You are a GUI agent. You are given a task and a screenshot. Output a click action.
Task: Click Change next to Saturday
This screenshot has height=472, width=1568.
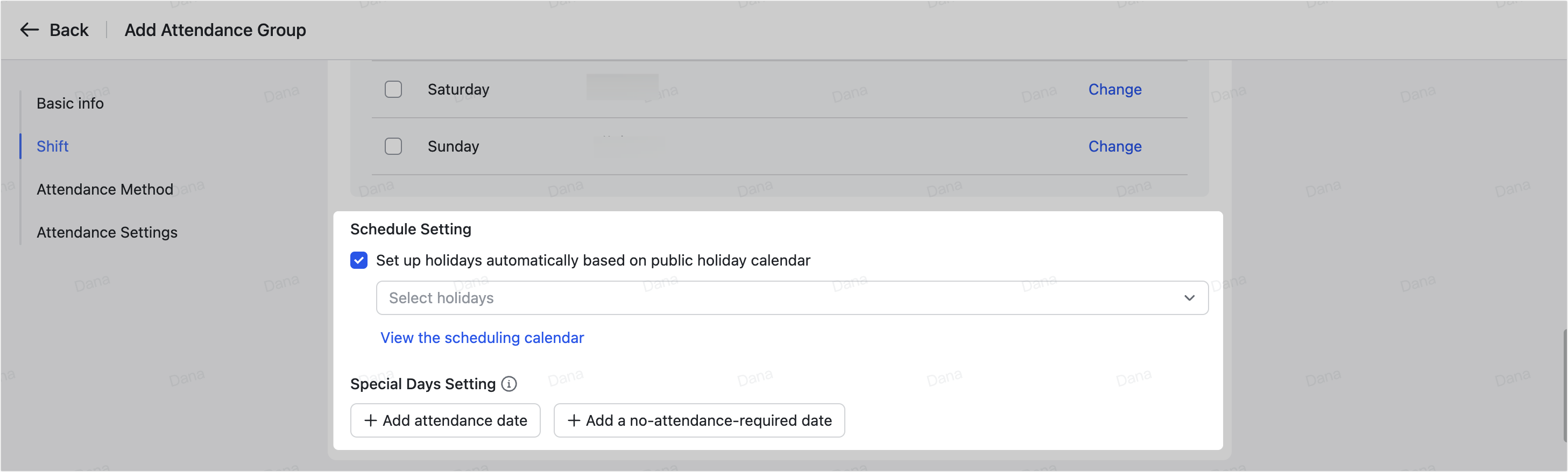pyautogui.click(x=1114, y=89)
